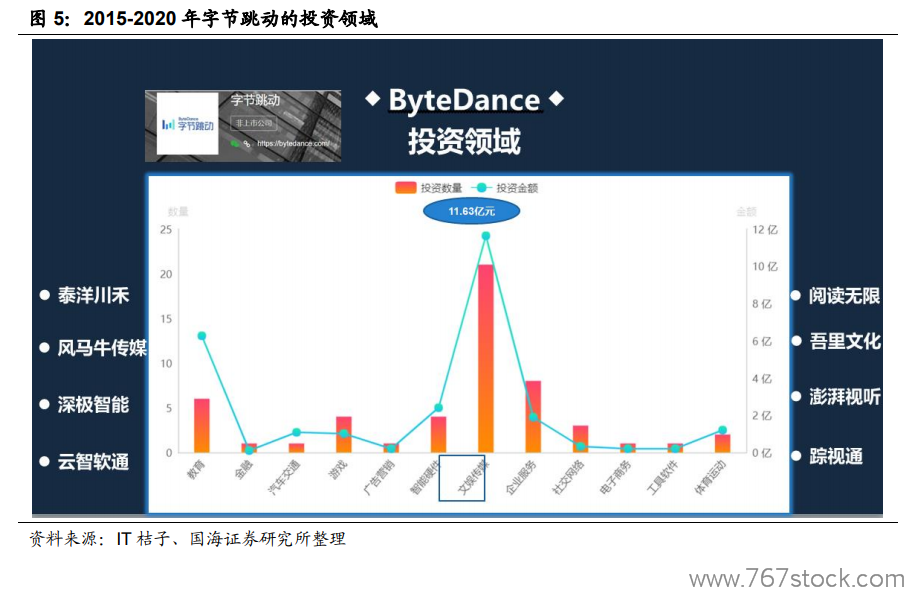Click the 资料来源 source line
Image resolution: width=914 pixels, height=597 pixels.
click(x=187, y=538)
